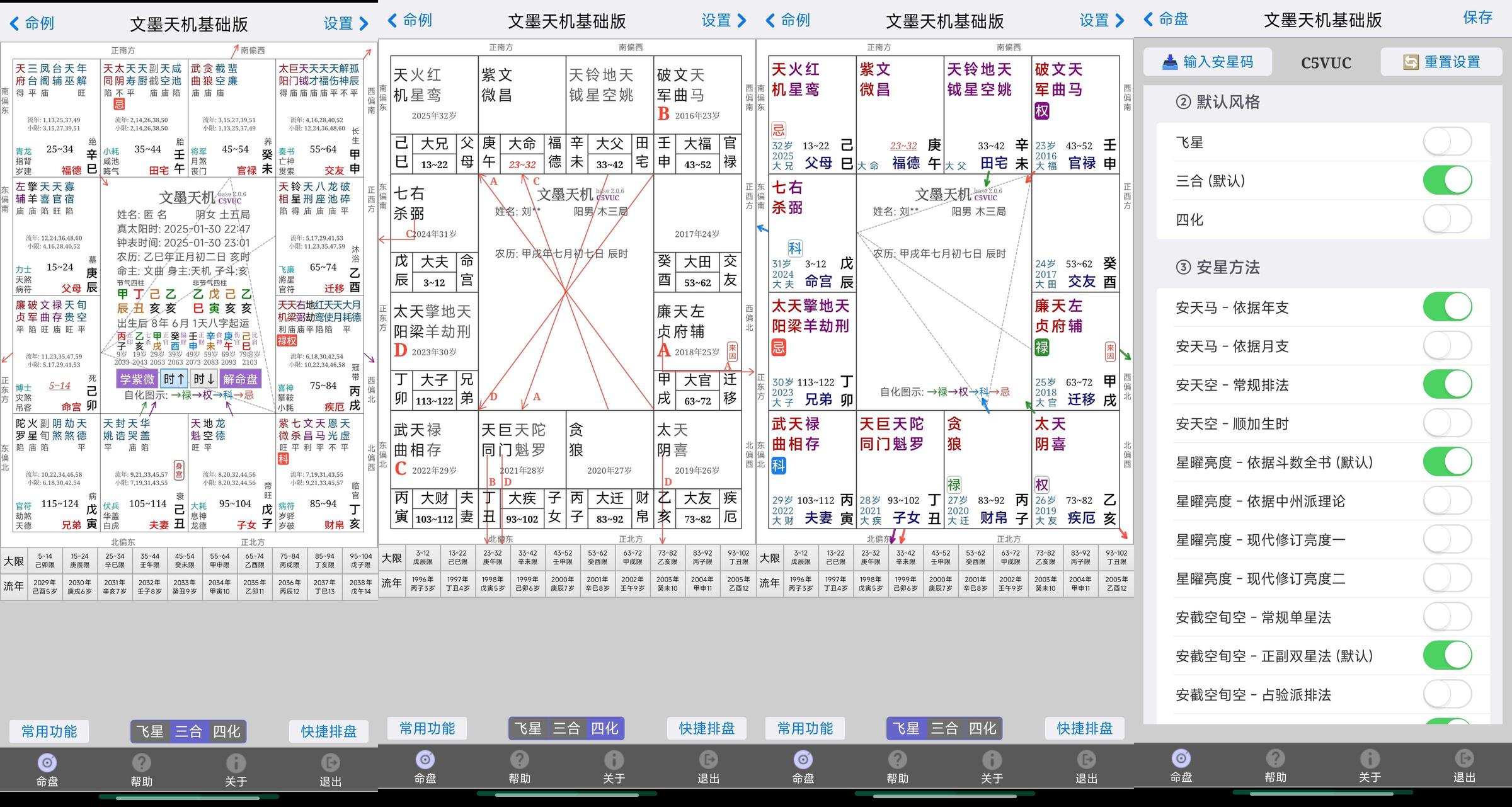Tap the purple 解命盘 button
The image size is (1512, 807).
tap(240, 379)
